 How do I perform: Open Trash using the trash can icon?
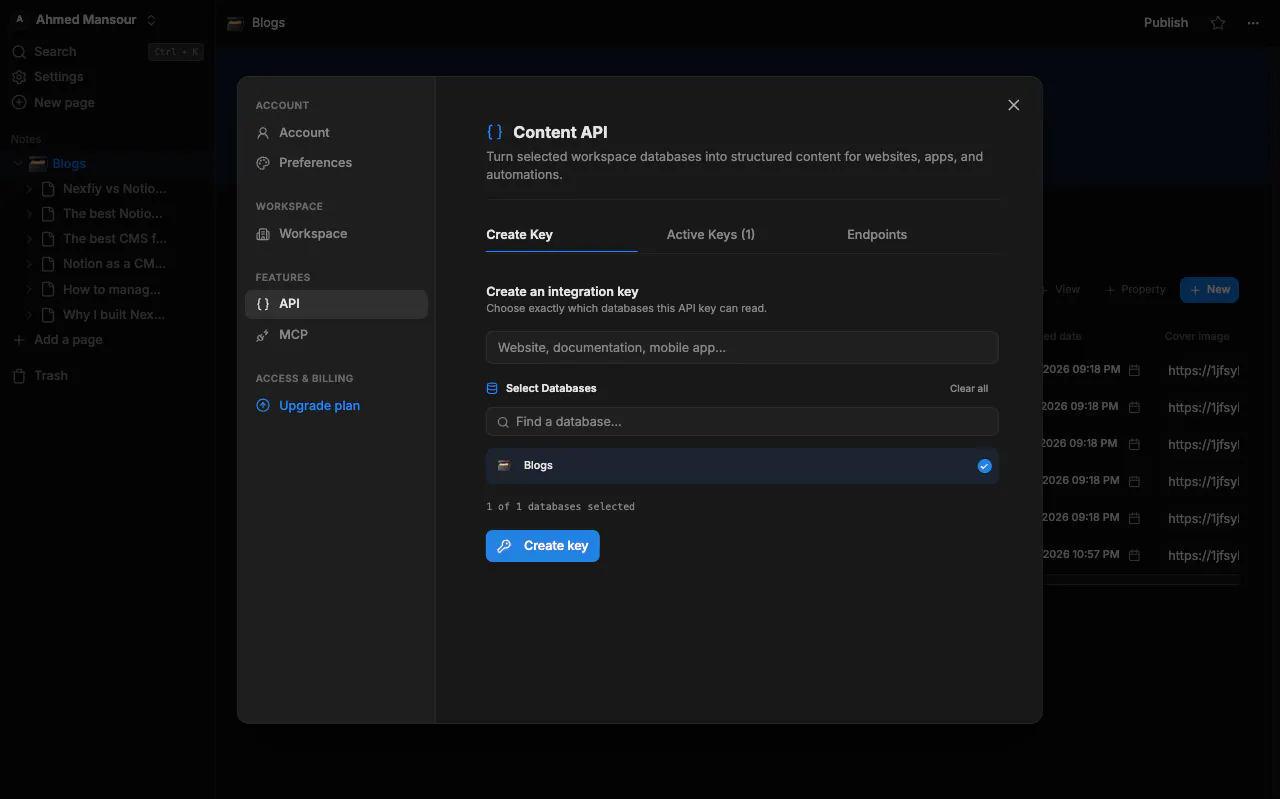tap(19, 376)
